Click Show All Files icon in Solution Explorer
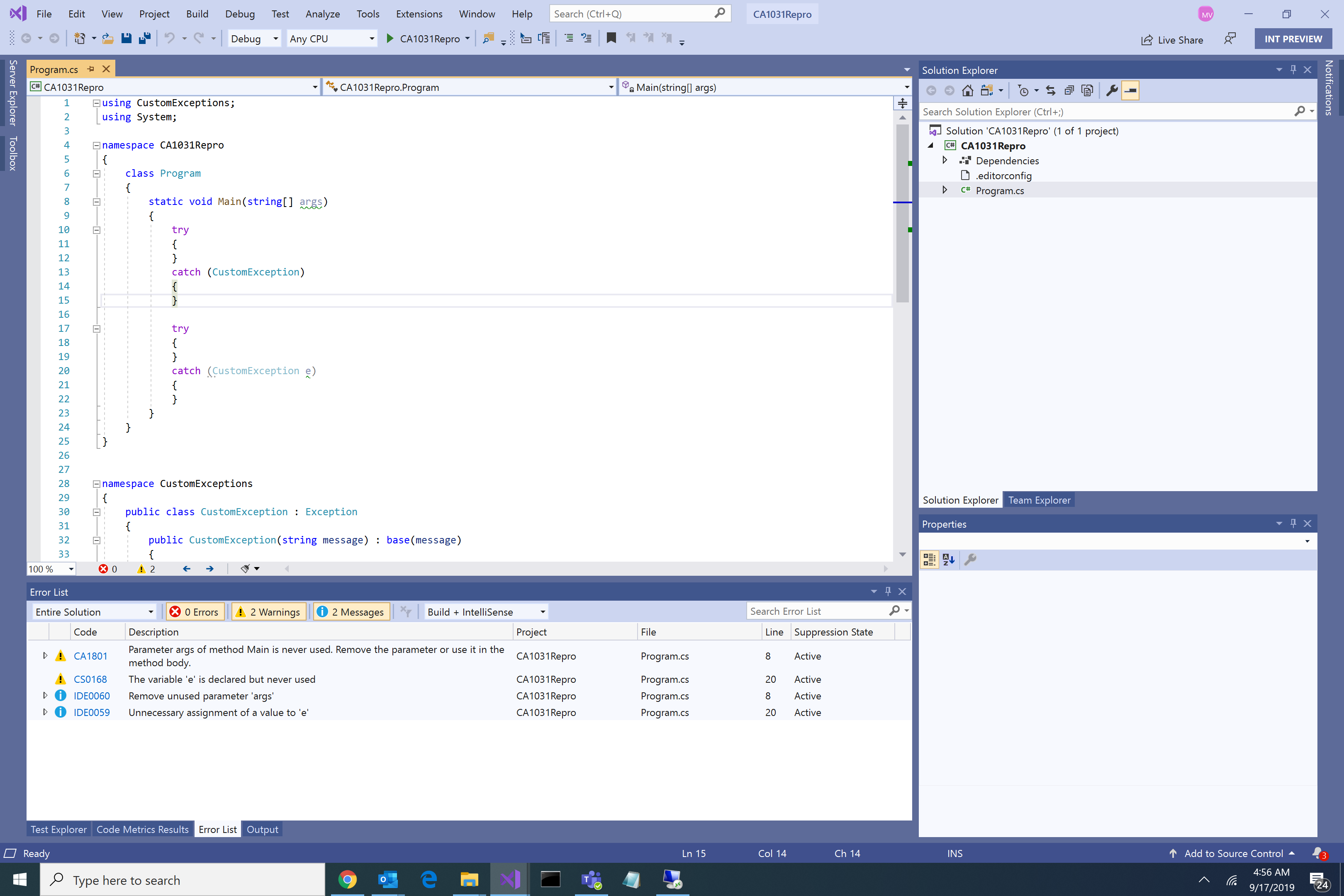The image size is (1344, 896). tap(1087, 90)
